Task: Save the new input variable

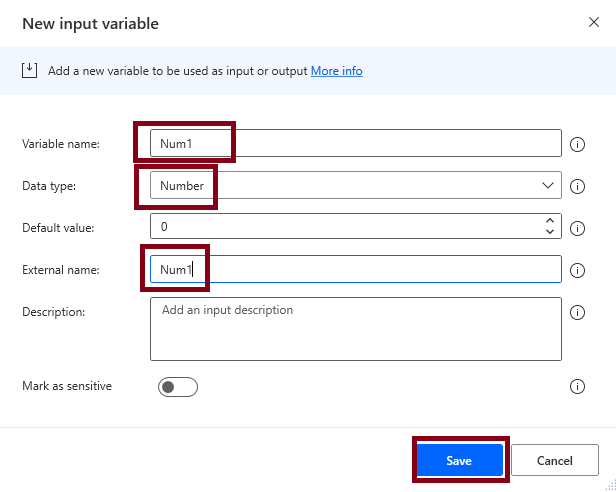Action: click(x=459, y=461)
